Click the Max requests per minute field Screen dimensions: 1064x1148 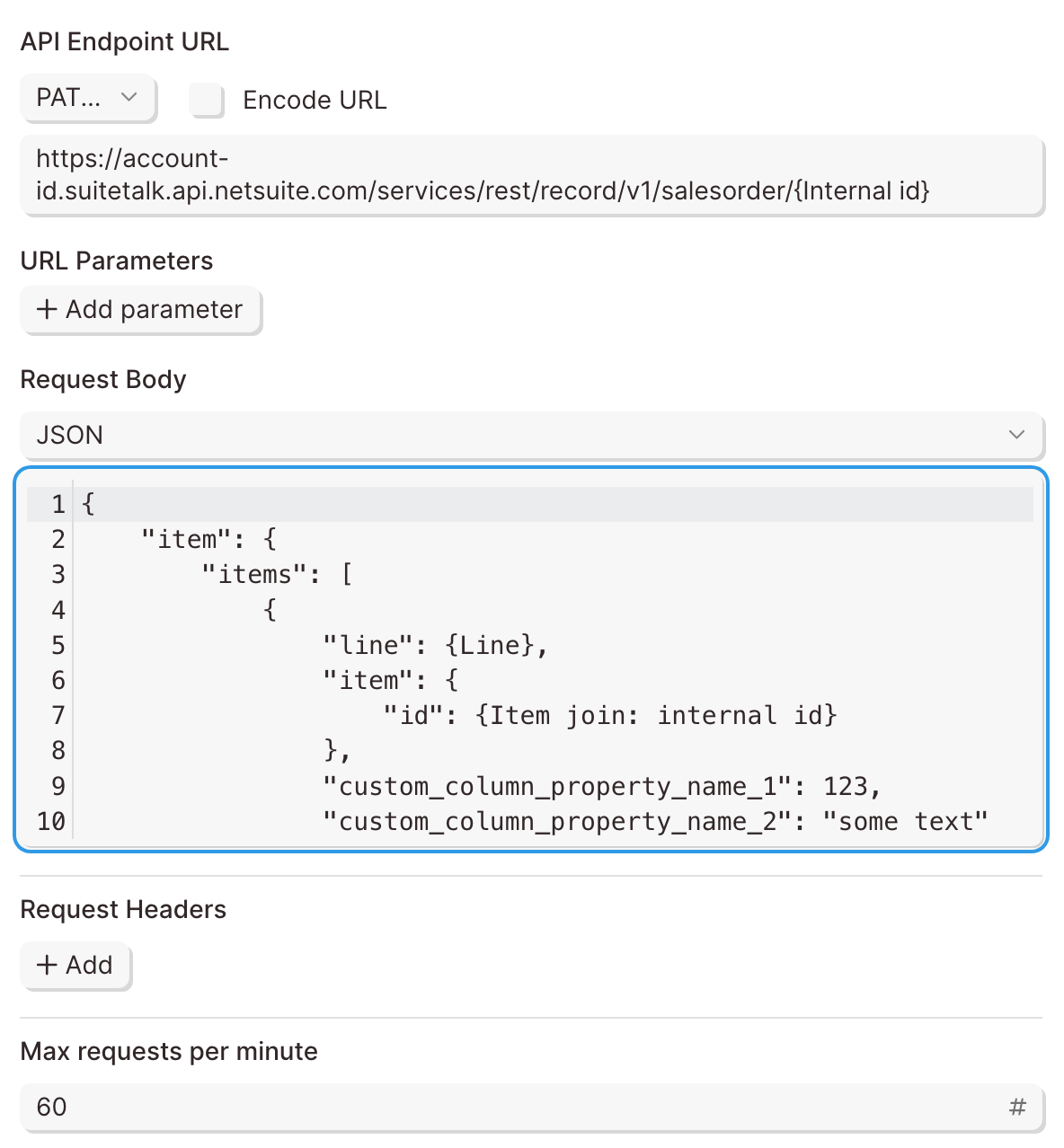click(x=532, y=1107)
